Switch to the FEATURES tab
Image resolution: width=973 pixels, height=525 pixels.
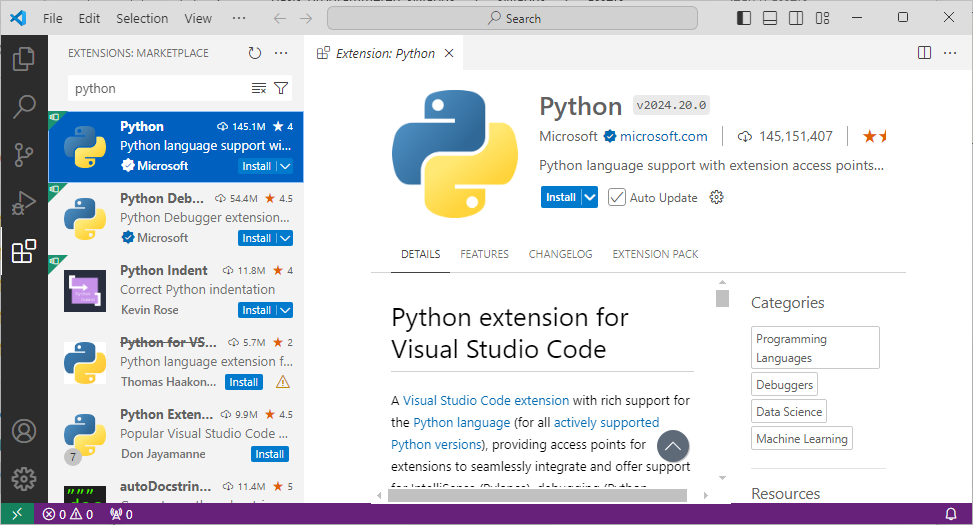pos(485,254)
